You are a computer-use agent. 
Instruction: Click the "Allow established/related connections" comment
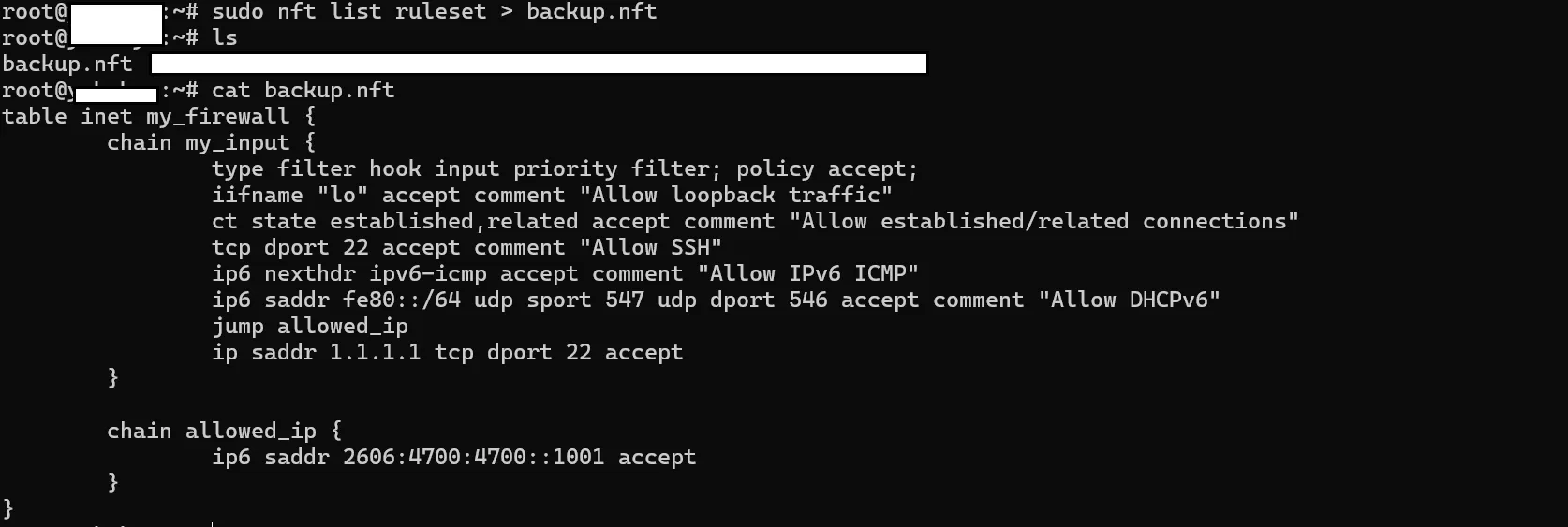click(x=1043, y=221)
